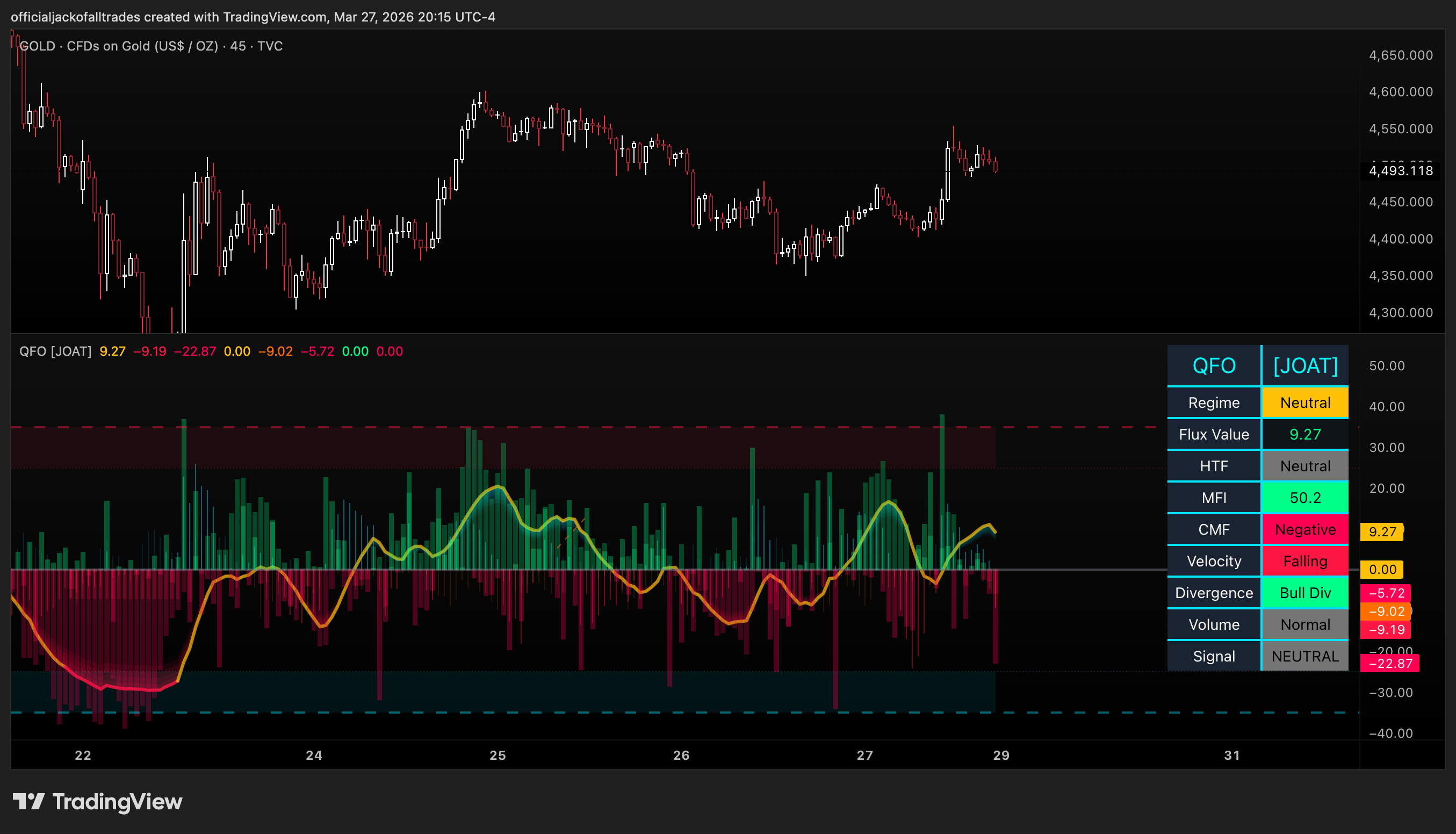Click the QFO [JOAT] indicator legend name

click(x=55, y=351)
